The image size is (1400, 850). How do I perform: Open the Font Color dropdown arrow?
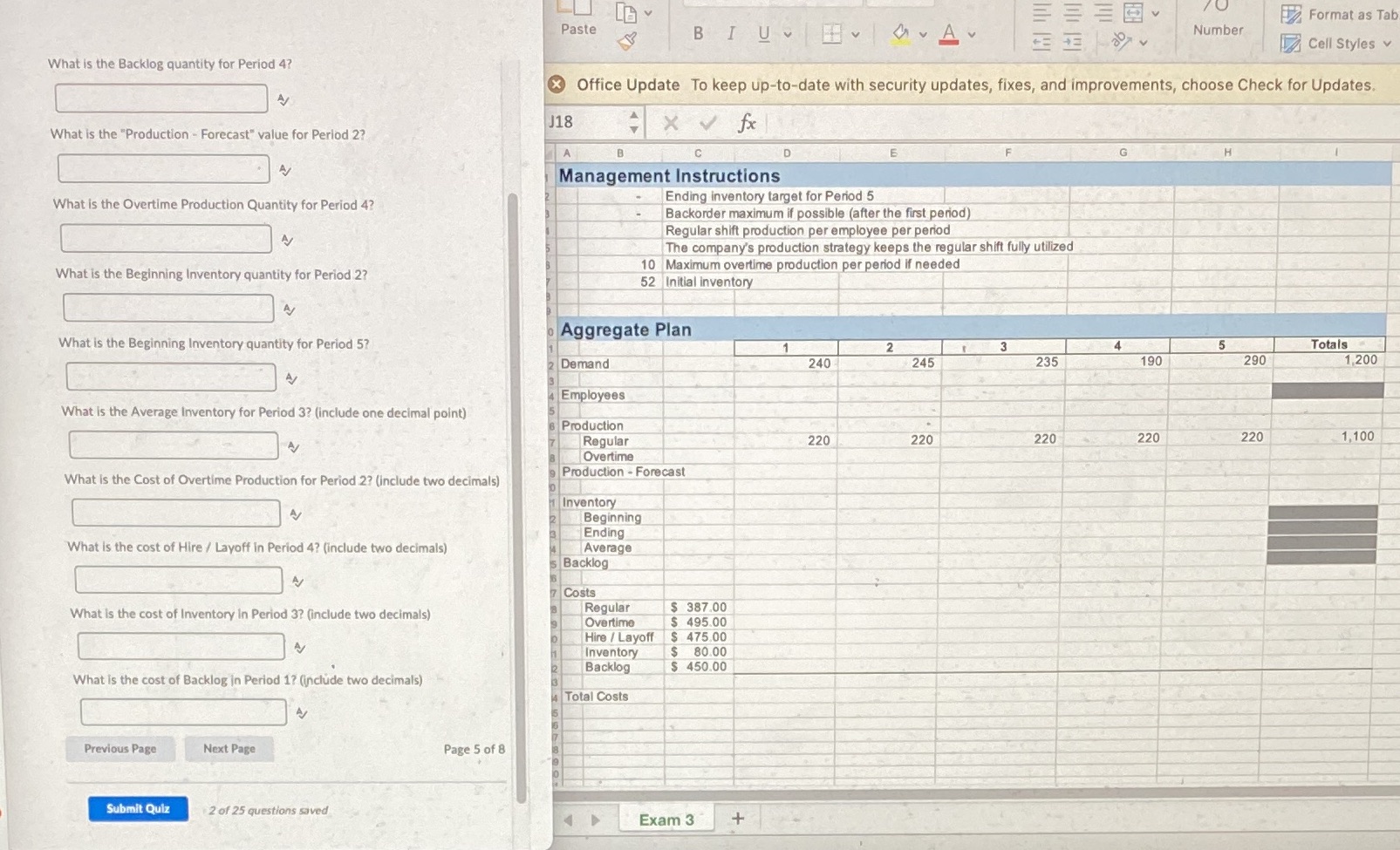972,35
